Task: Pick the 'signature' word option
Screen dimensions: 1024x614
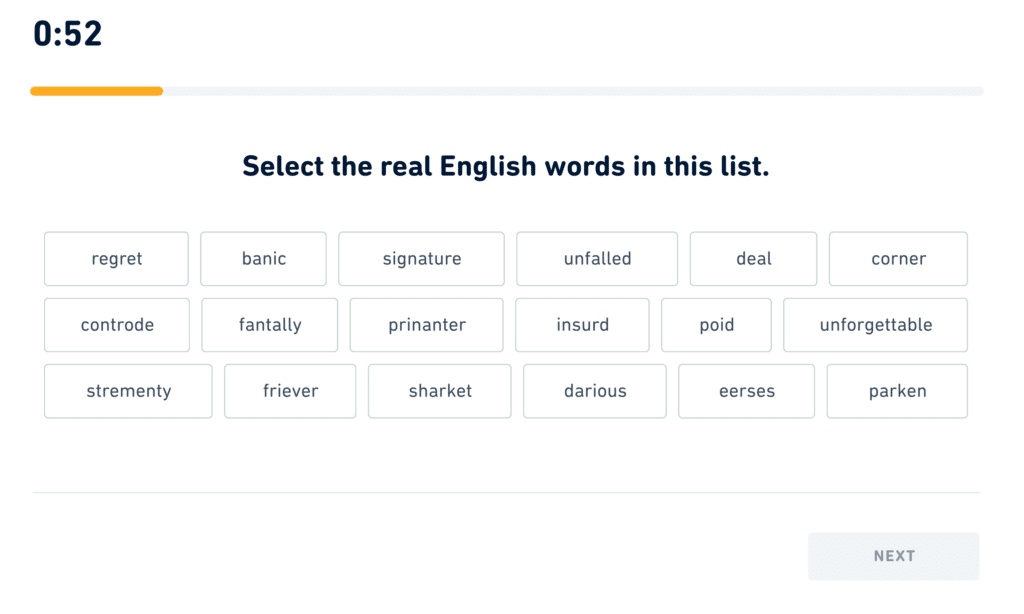Action: click(421, 259)
